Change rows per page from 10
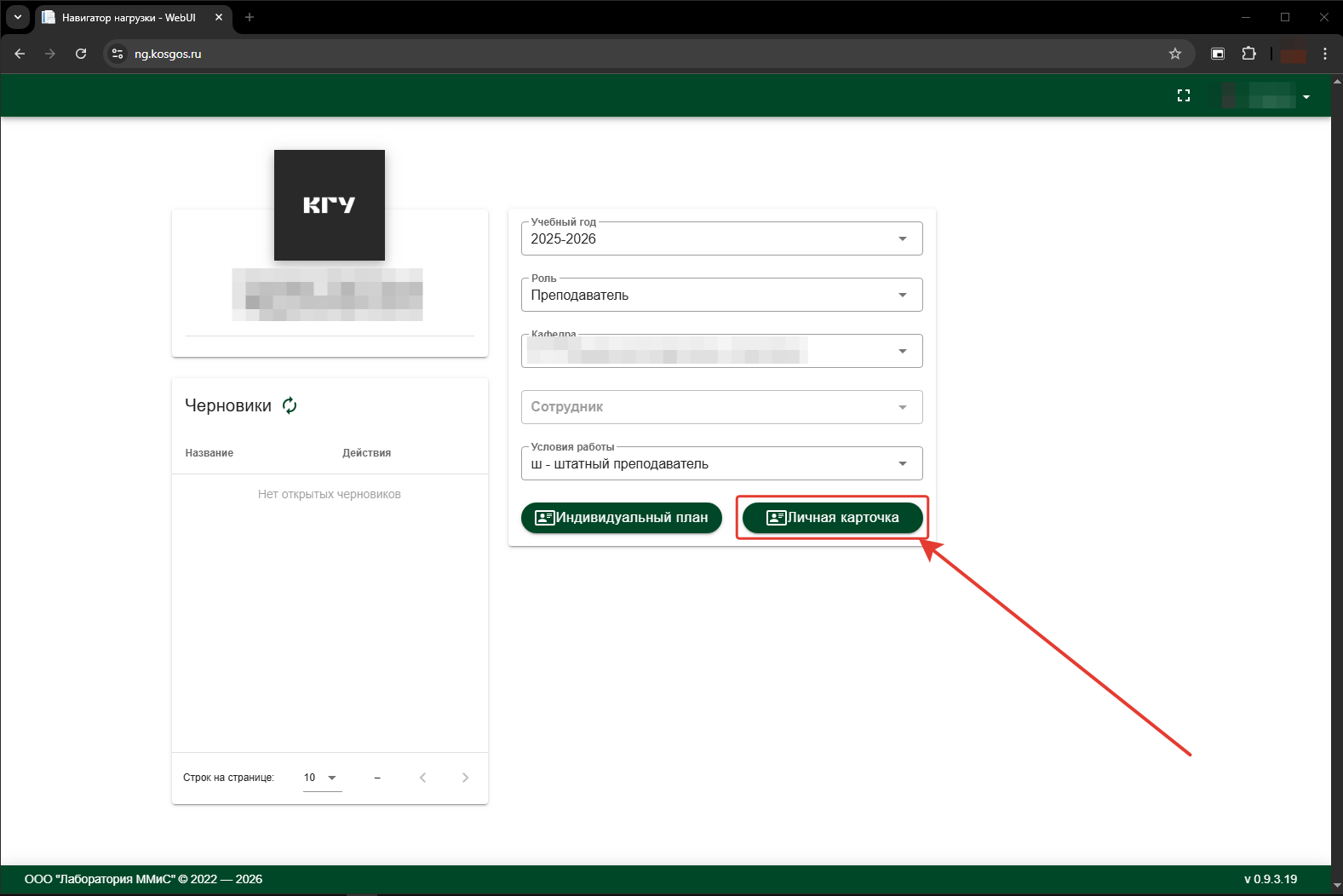This screenshot has width=1343, height=896. [322, 778]
